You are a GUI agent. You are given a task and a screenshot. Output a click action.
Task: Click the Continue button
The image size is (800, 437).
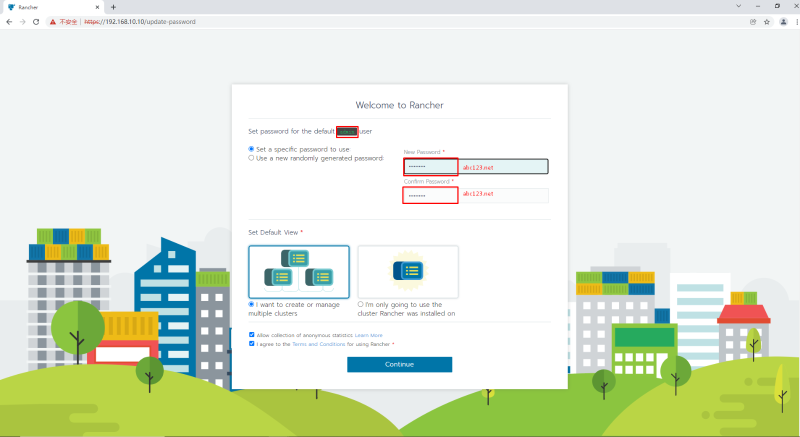tap(399, 364)
